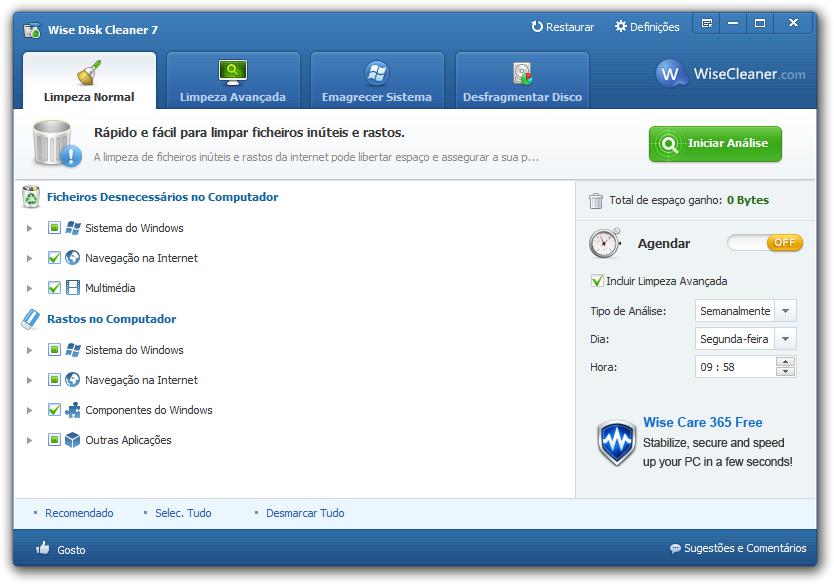
Task: Click puzzle piece icon of Componentes do Windows
Action: click(x=73, y=410)
